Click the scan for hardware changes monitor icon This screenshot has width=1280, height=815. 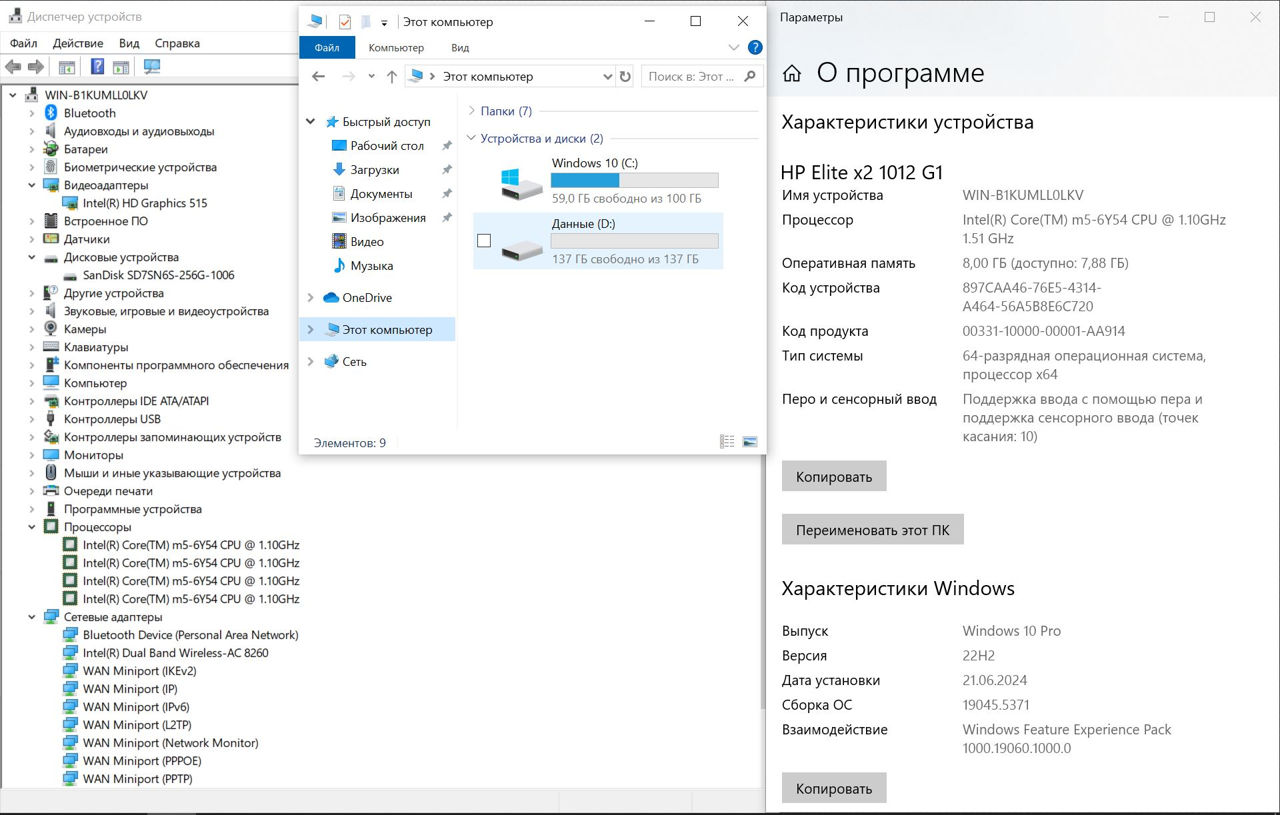tap(152, 67)
